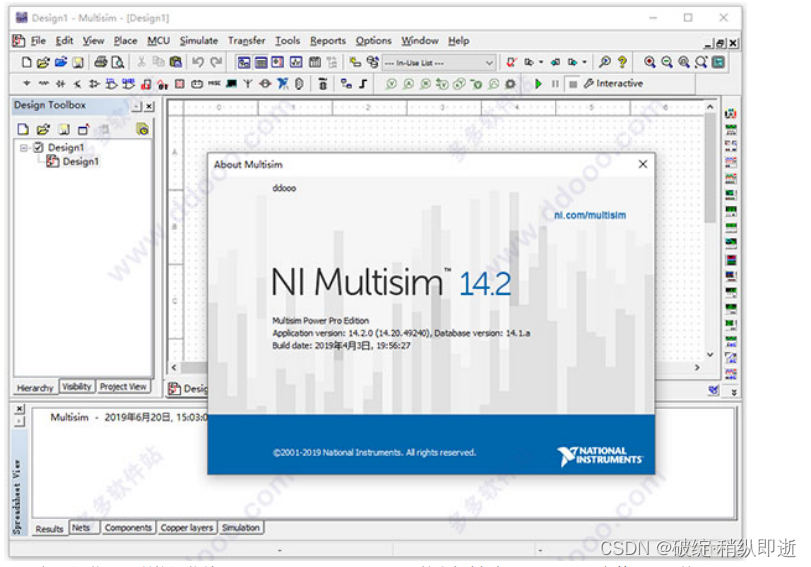
Task: Toggle the Spreadsheet View panel
Action: pos(261,63)
